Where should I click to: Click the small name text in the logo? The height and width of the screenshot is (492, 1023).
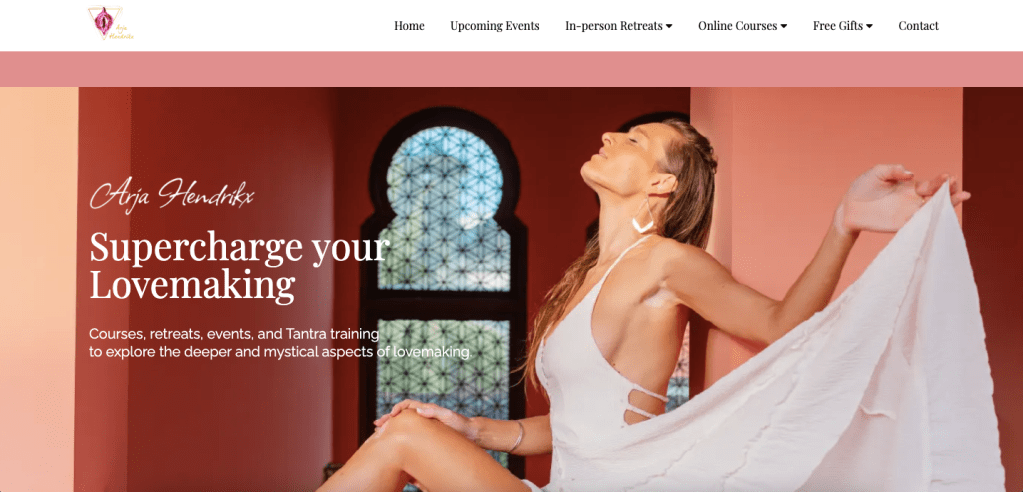click(x=122, y=33)
